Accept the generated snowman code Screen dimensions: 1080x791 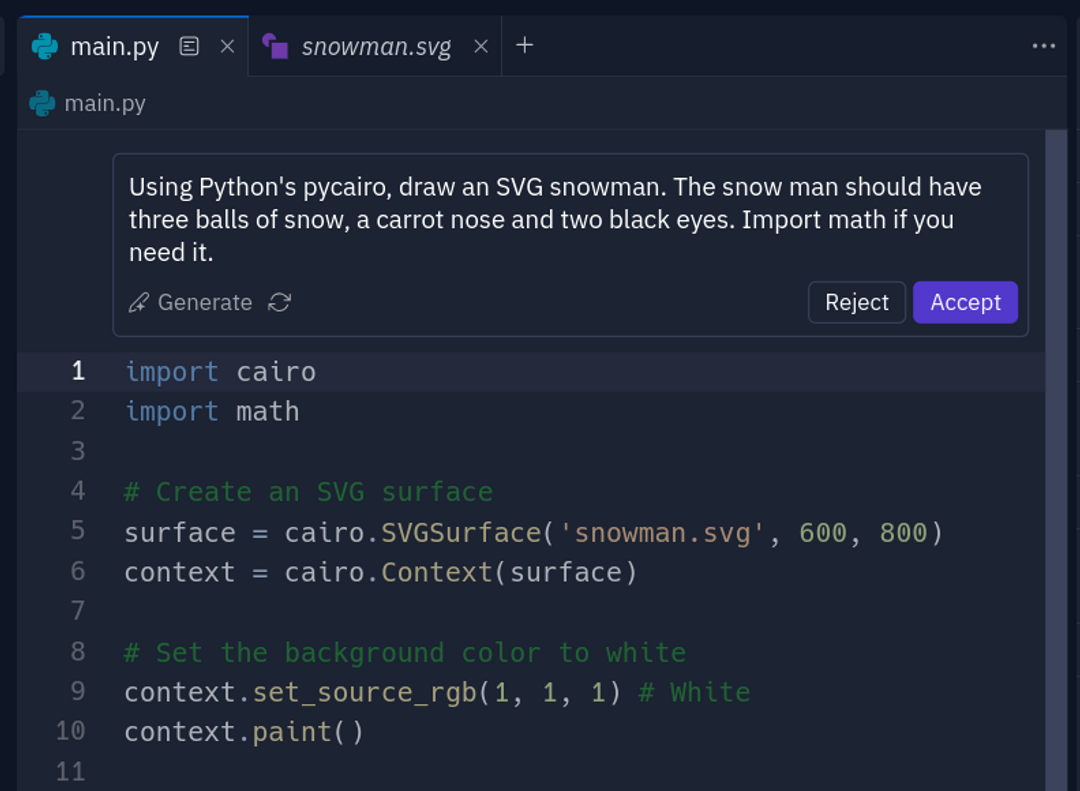click(964, 302)
